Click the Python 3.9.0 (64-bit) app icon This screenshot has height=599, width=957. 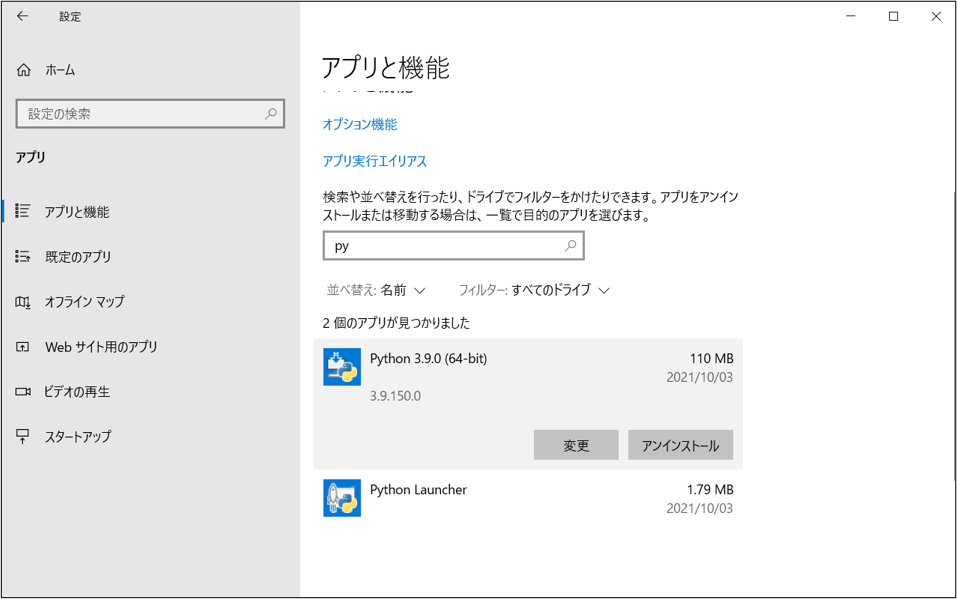click(342, 367)
